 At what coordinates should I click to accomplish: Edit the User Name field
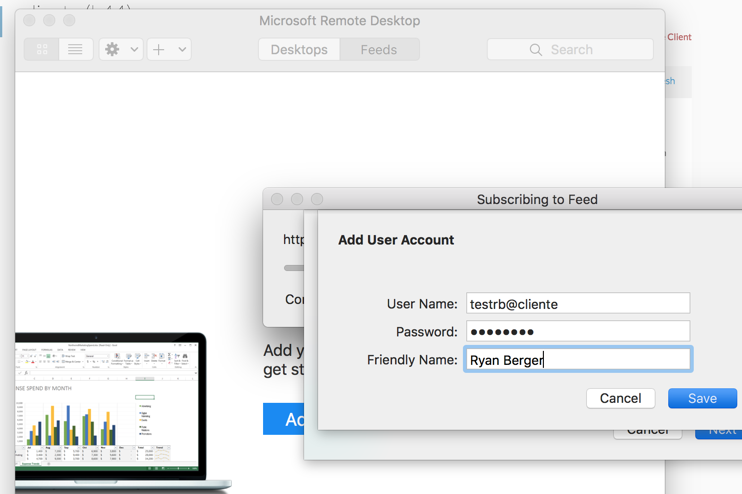[x=578, y=303]
